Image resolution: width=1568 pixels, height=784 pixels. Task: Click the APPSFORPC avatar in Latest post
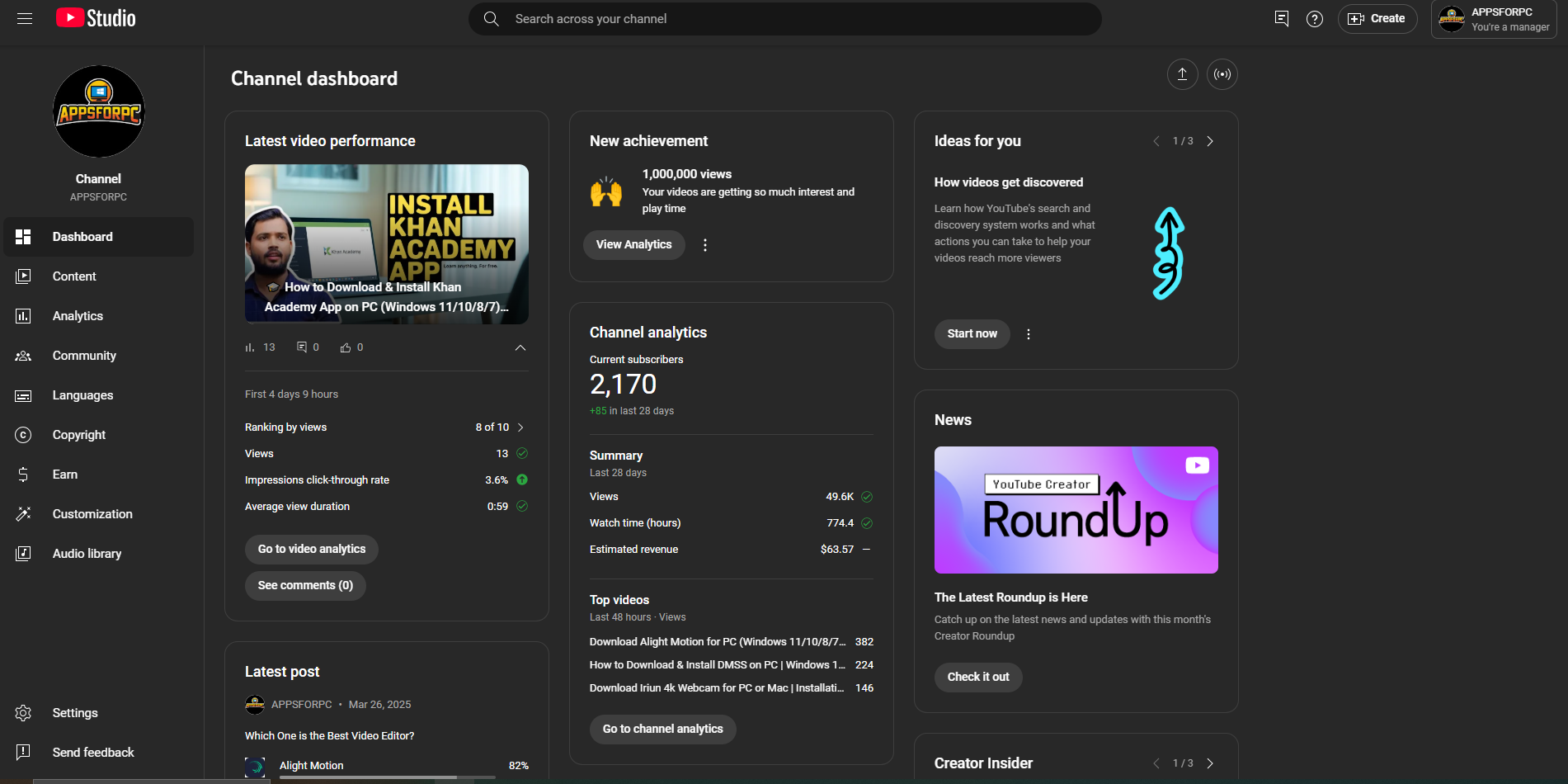tap(255, 705)
